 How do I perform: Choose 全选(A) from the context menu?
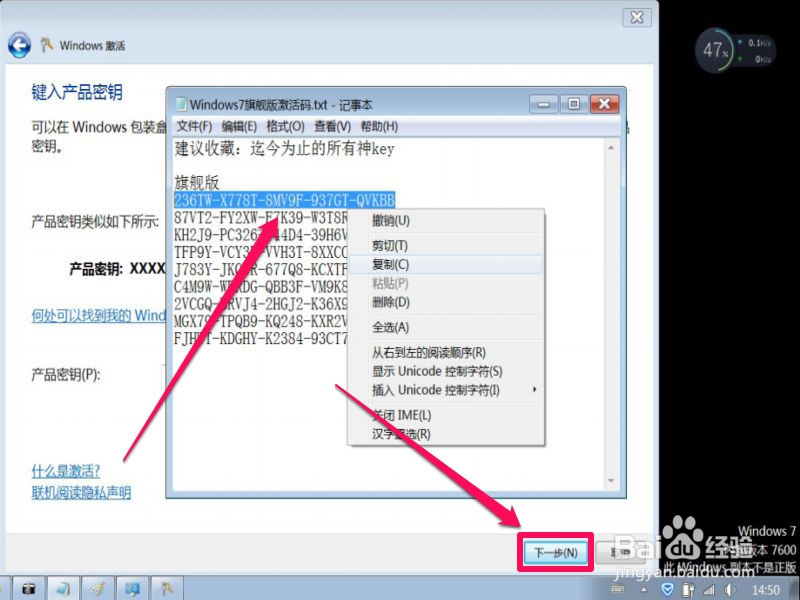pos(445,327)
